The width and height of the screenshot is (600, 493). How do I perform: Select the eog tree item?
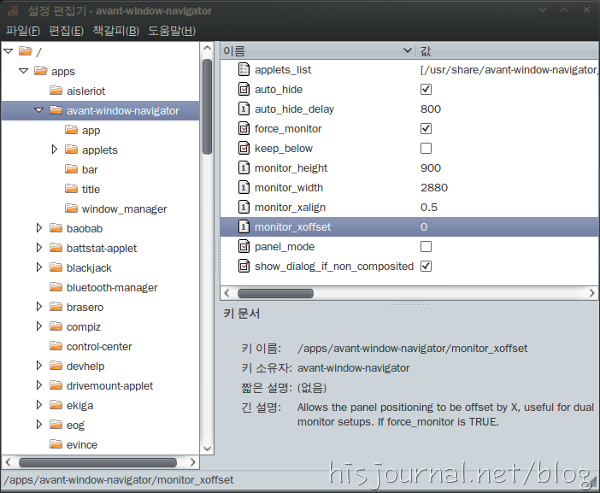(75, 425)
